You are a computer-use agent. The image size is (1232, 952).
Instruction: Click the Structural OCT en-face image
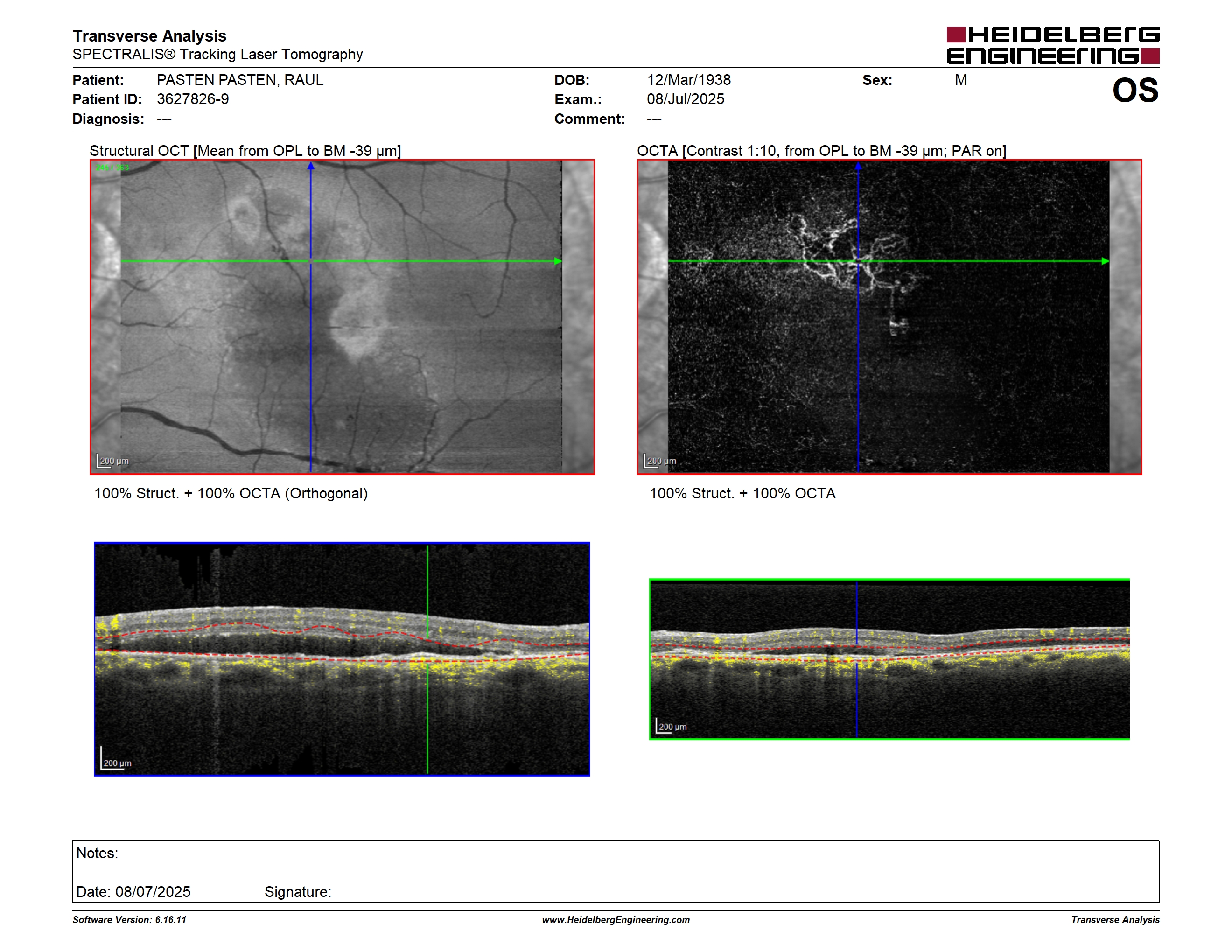[x=342, y=317]
